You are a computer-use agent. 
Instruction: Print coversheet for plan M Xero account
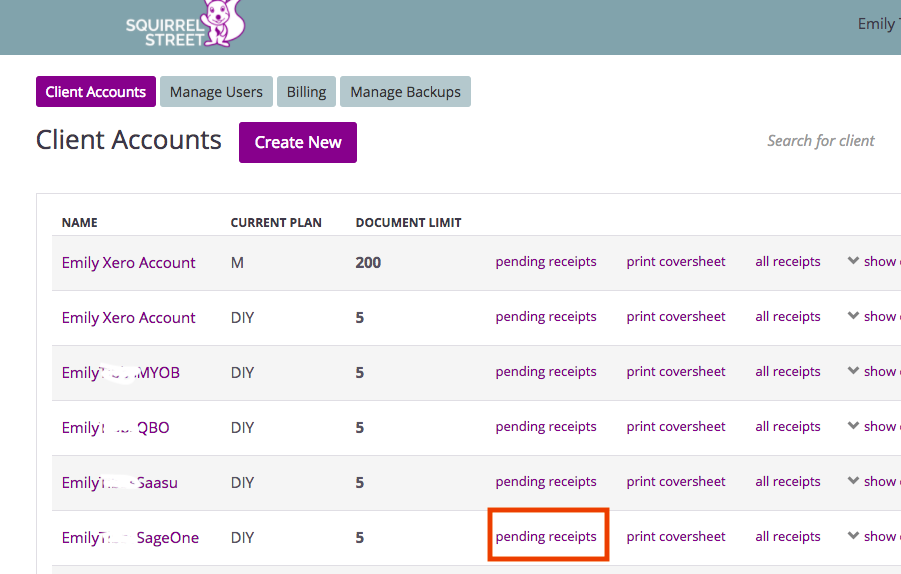(676, 261)
